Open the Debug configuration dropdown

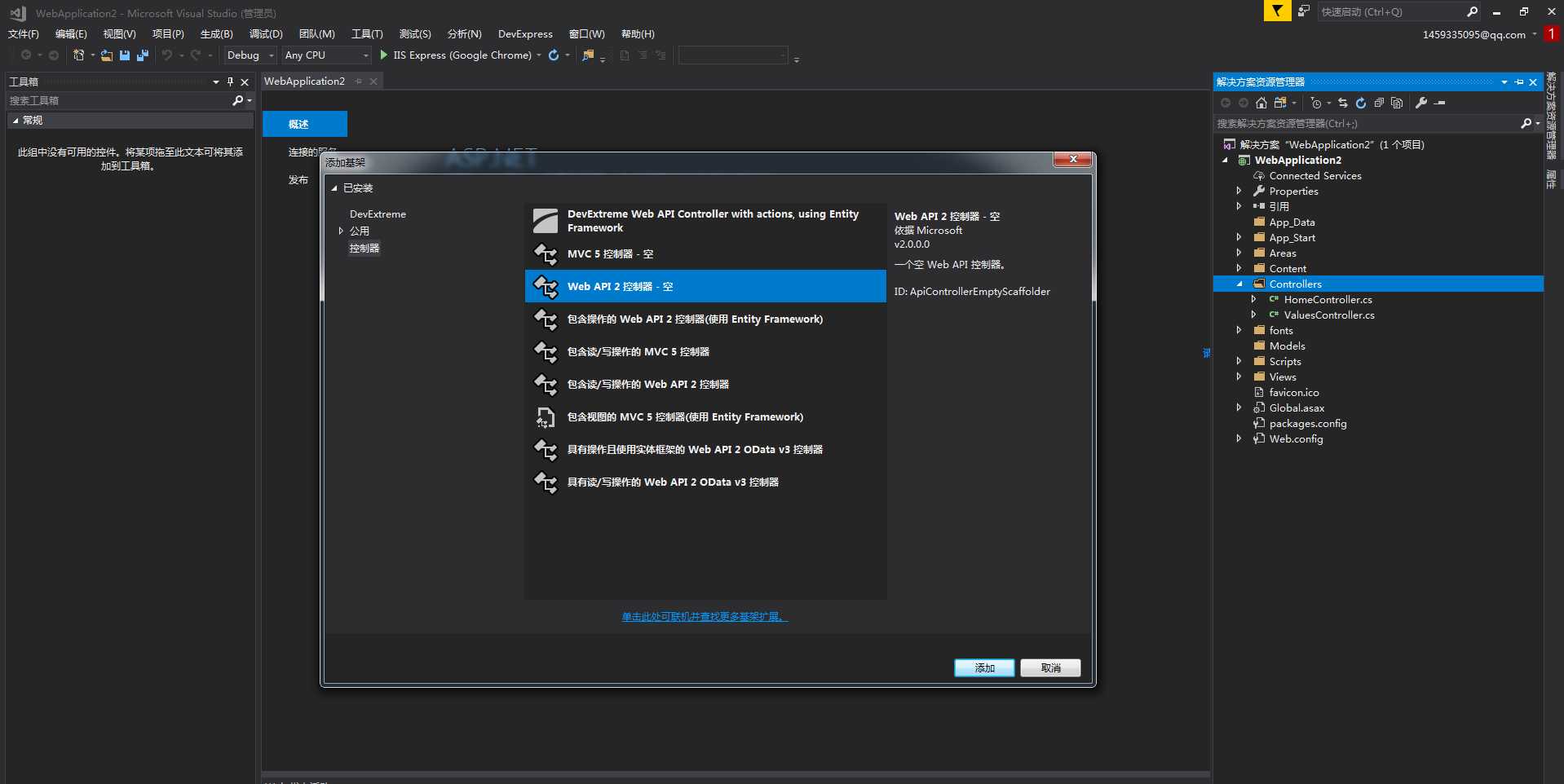pyautogui.click(x=250, y=55)
